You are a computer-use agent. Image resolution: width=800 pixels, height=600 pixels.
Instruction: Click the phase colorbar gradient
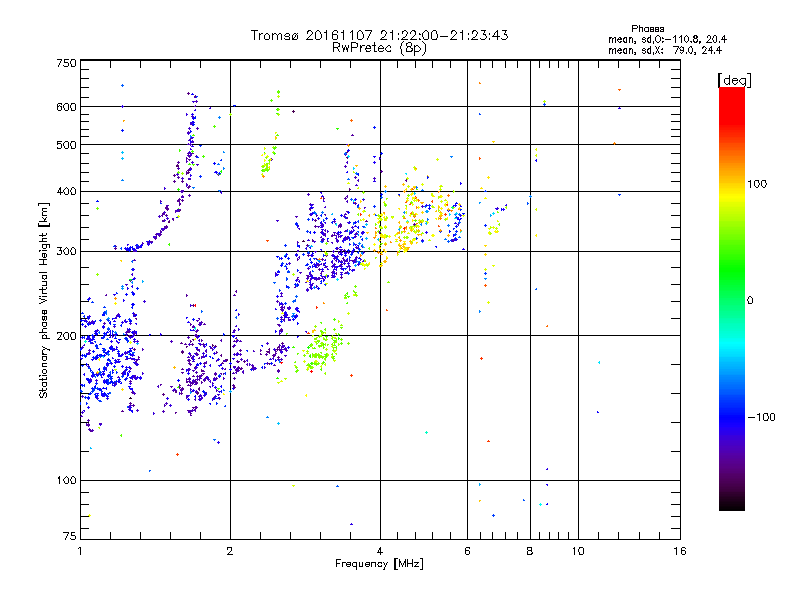(732, 298)
